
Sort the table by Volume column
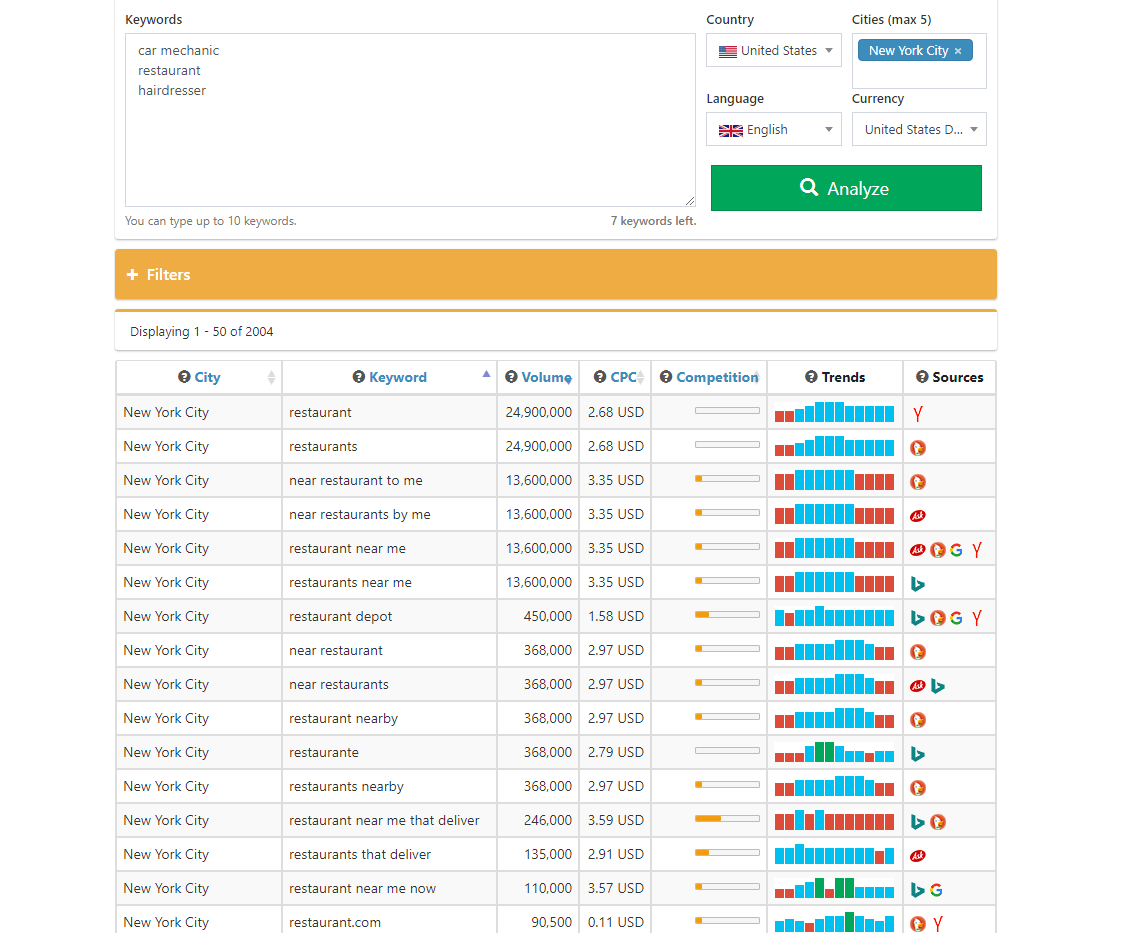pyautogui.click(x=546, y=377)
